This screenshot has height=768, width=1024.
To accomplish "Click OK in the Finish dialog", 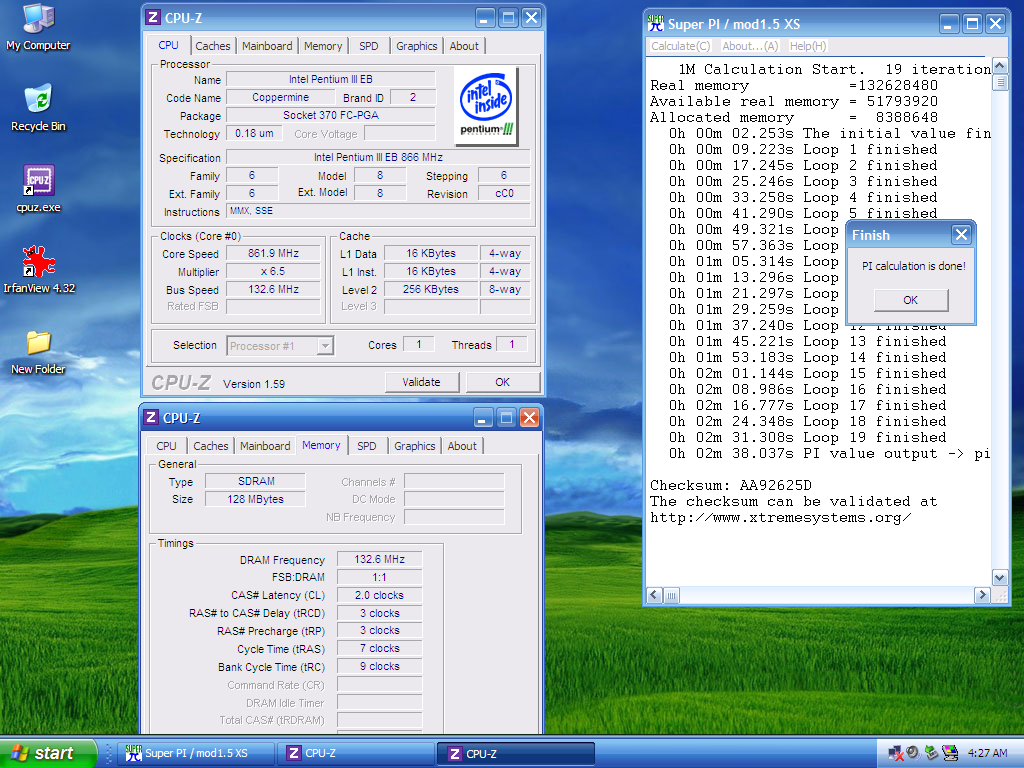I will pos(910,300).
